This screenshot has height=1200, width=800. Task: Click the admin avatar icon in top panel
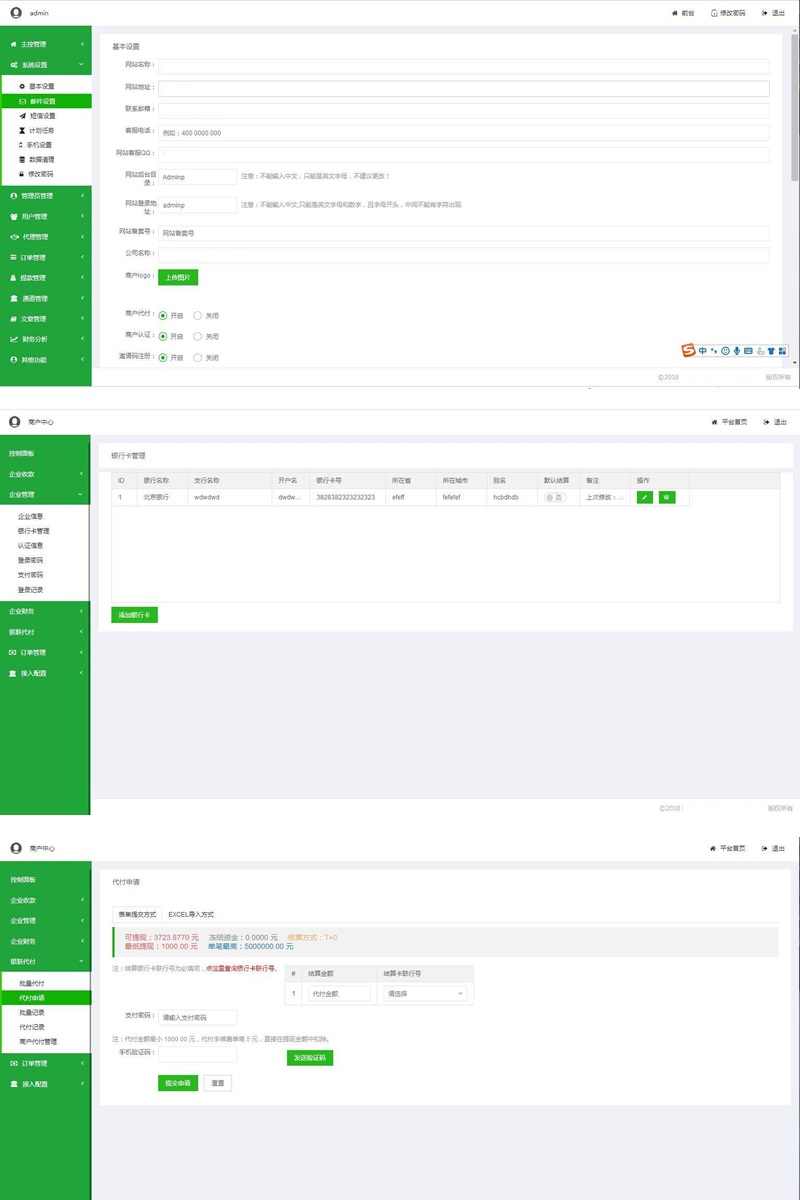click(x=15, y=13)
